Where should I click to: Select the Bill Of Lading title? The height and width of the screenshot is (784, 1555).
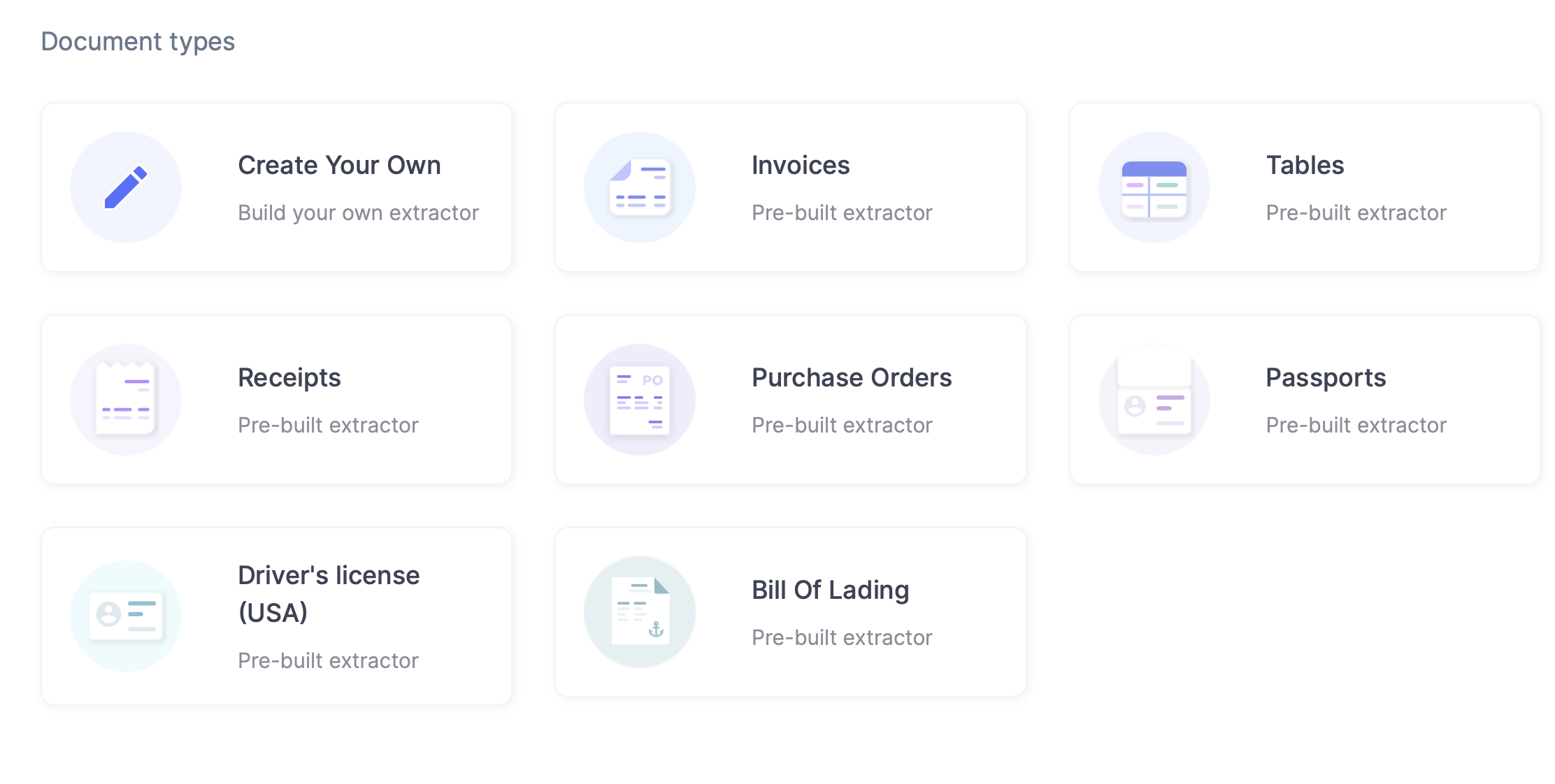tap(831, 590)
